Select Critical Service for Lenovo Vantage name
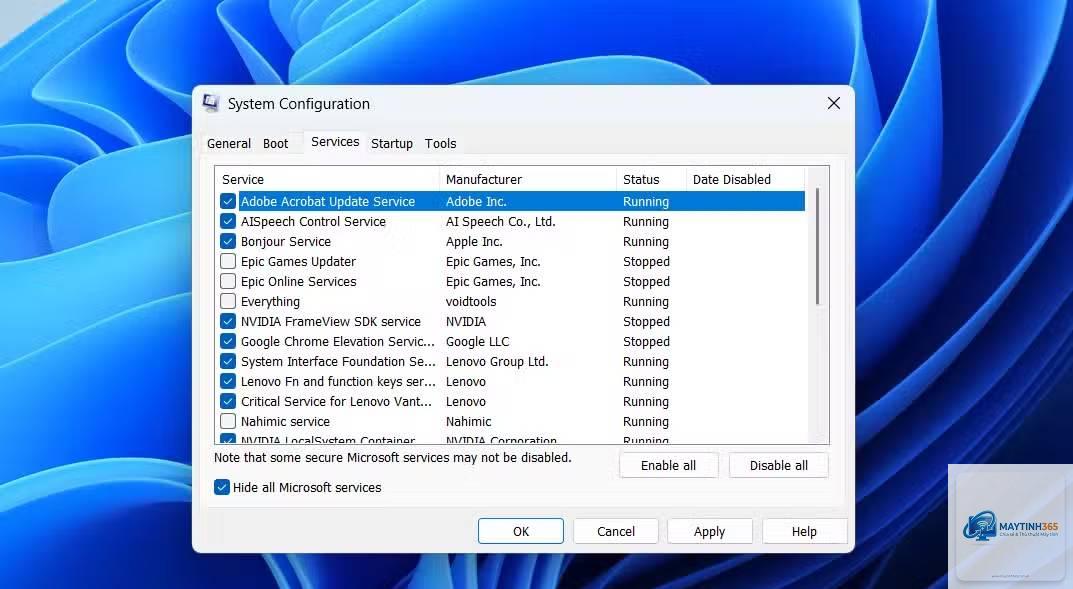The width and height of the screenshot is (1073, 589). click(336, 401)
